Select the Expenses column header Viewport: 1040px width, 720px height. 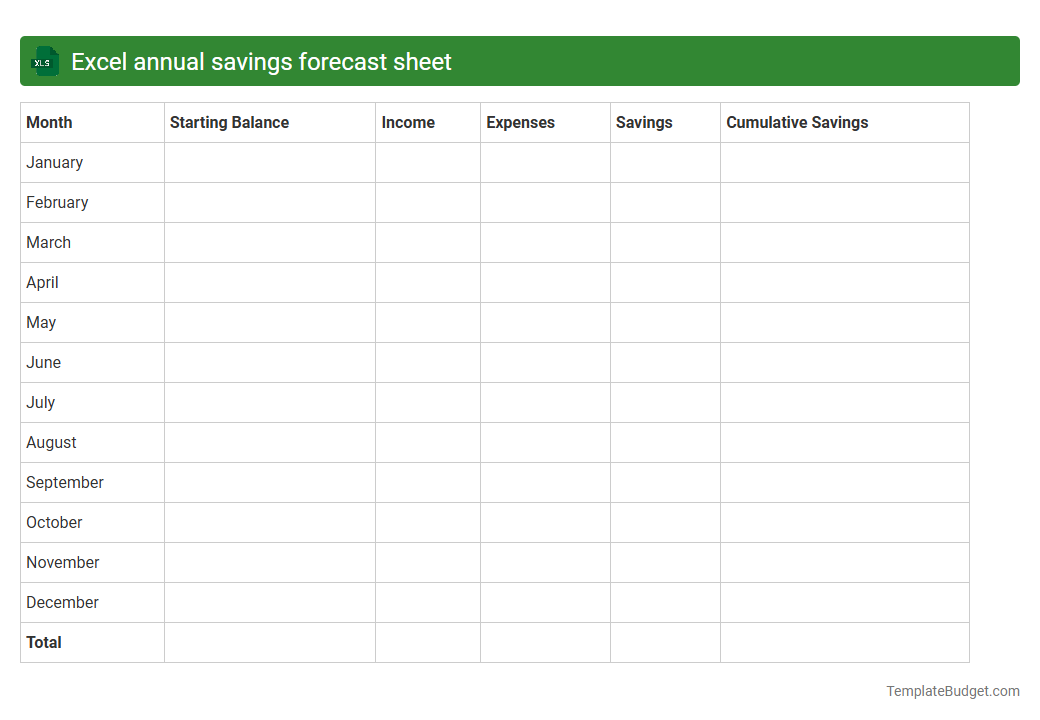(520, 122)
